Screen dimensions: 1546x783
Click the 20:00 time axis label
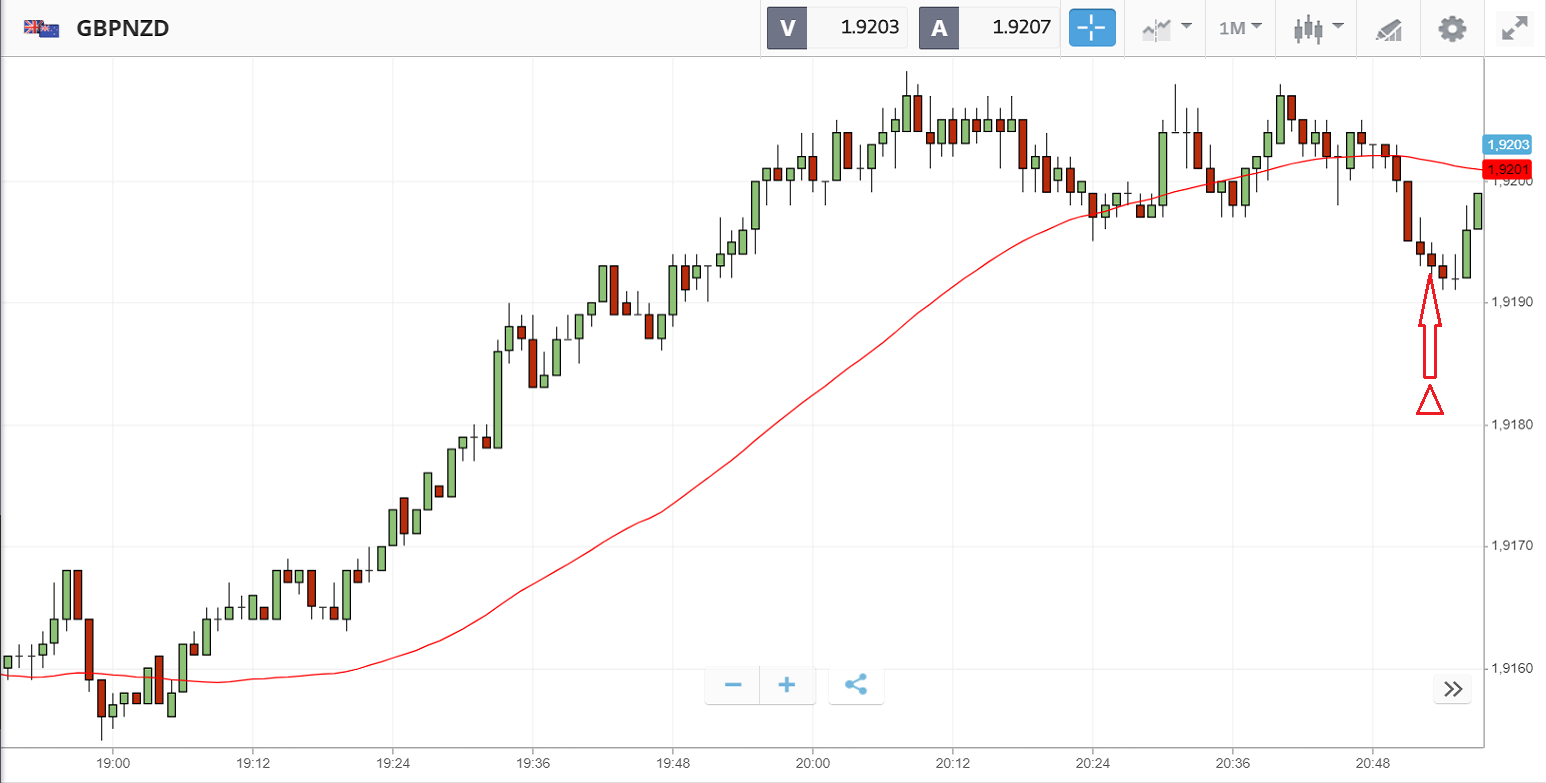click(813, 762)
